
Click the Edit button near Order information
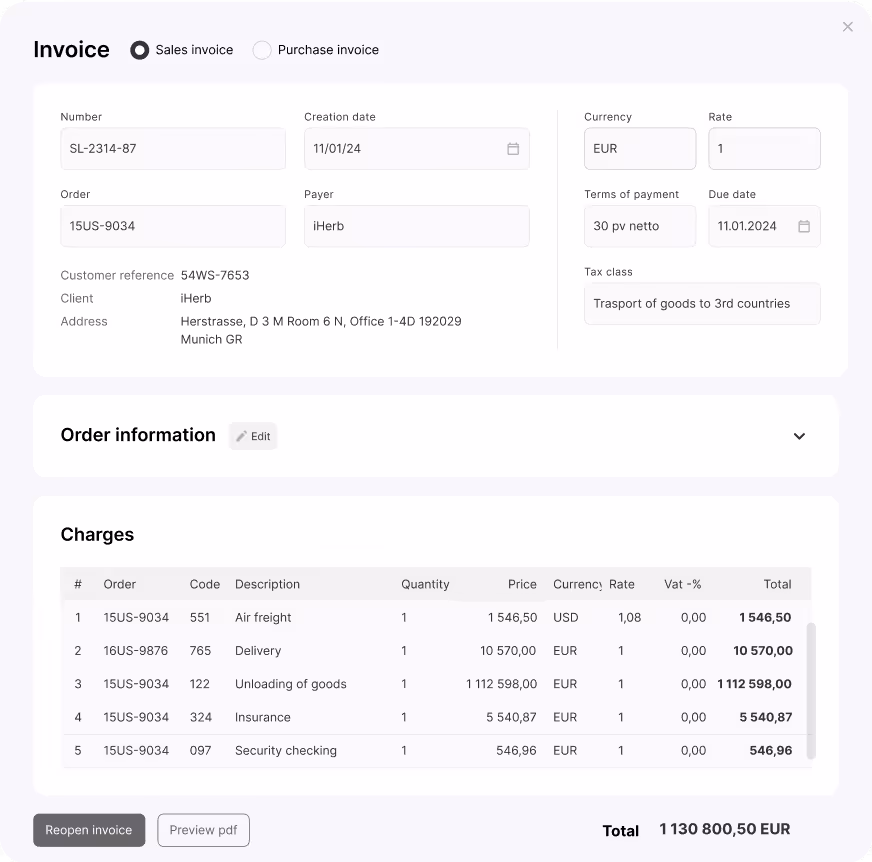point(253,435)
